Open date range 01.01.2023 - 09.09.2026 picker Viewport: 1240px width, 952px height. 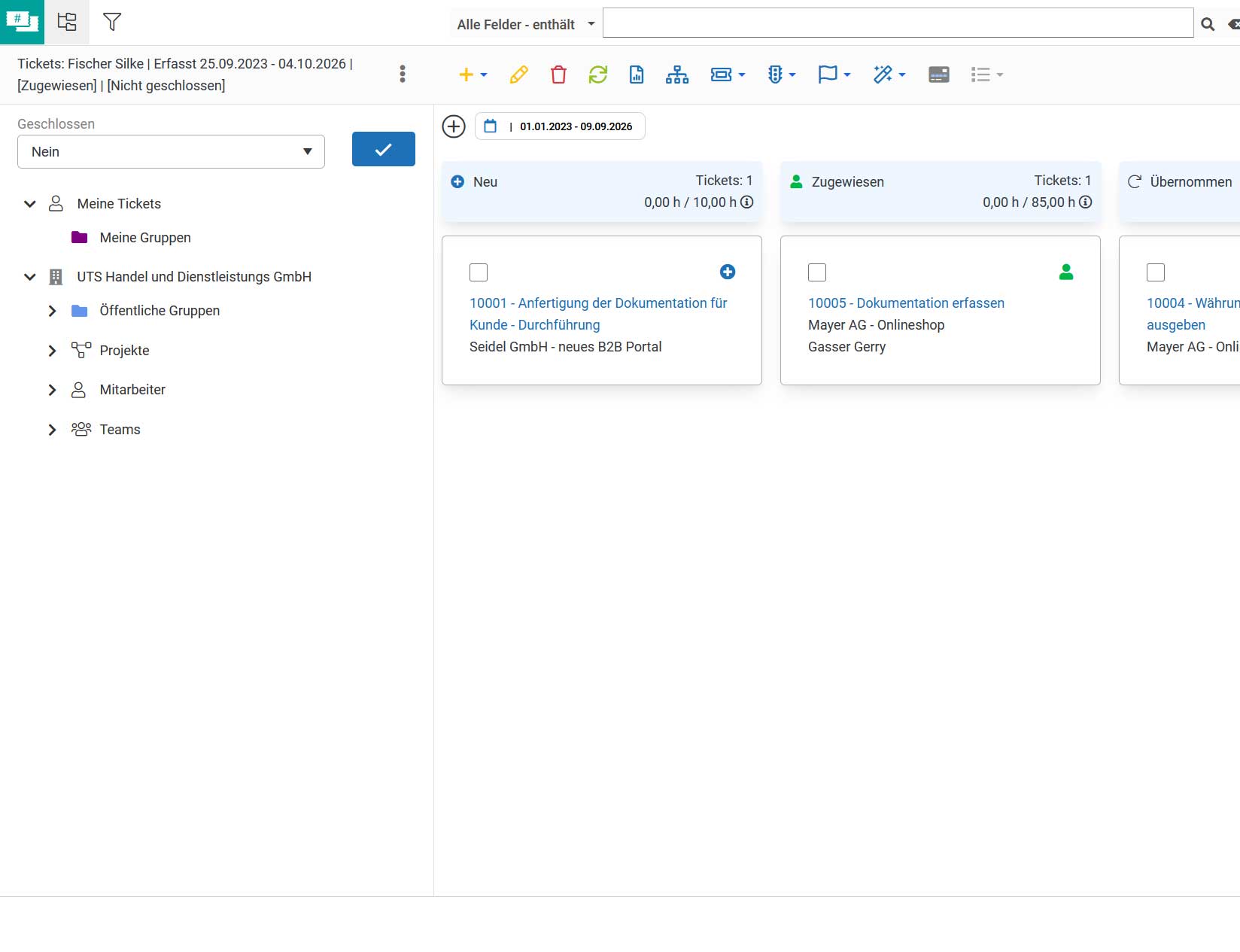[560, 126]
